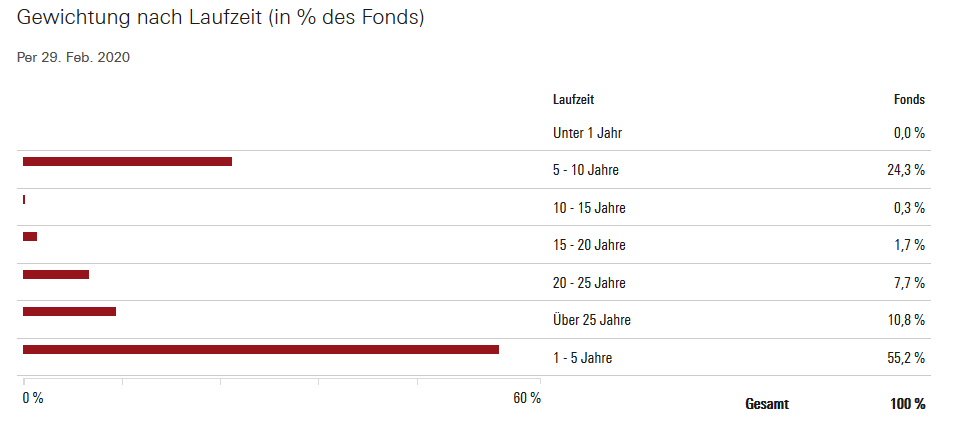
Task: Click the red bar for 5 - 10 Jahre
Action: click(127, 162)
